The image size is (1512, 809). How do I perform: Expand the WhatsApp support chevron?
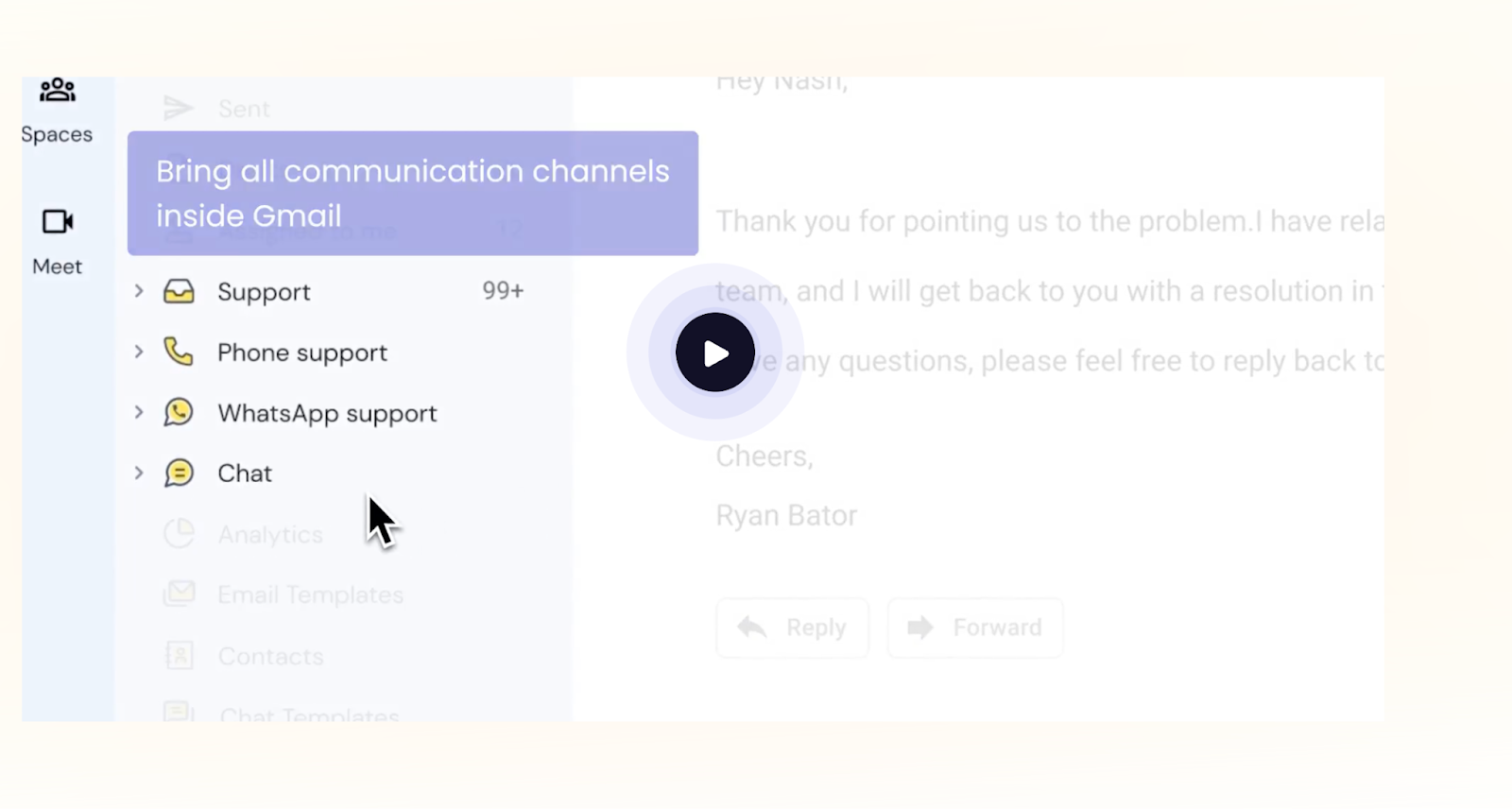click(x=139, y=412)
